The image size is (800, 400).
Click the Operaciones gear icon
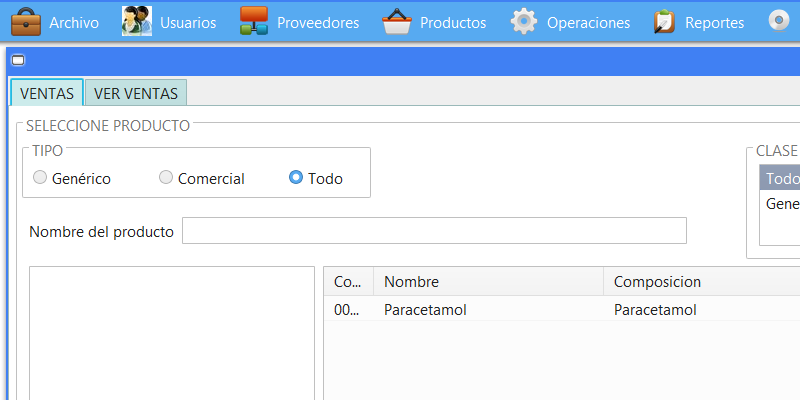524,21
